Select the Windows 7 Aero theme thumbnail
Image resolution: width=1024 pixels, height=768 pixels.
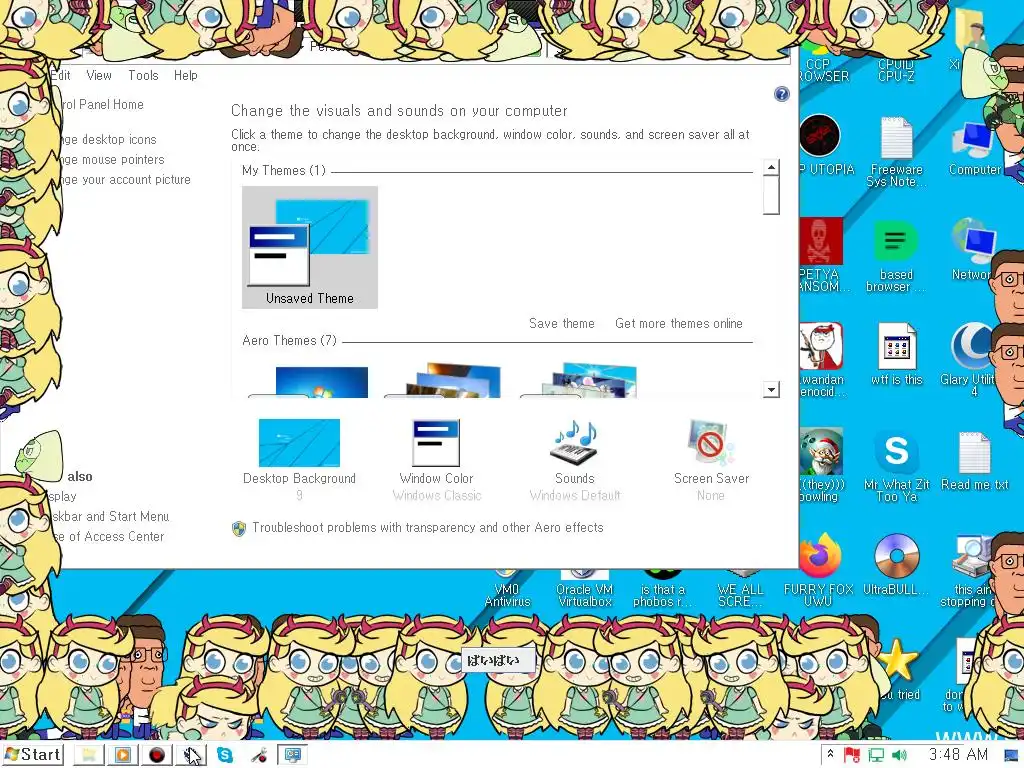pyautogui.click(x=310, y=381)
